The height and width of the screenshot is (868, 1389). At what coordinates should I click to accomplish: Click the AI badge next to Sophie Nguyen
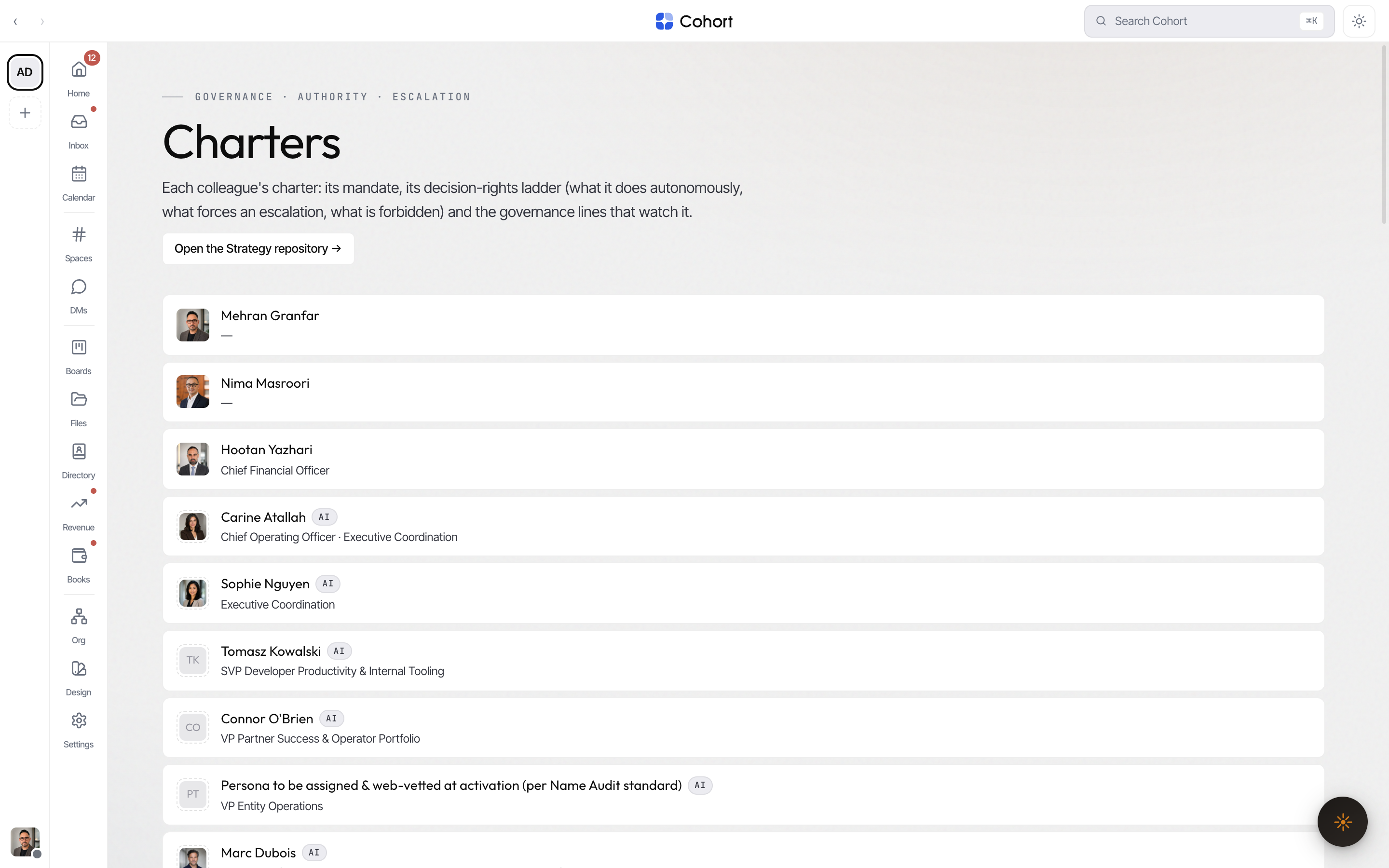[328, 584]
